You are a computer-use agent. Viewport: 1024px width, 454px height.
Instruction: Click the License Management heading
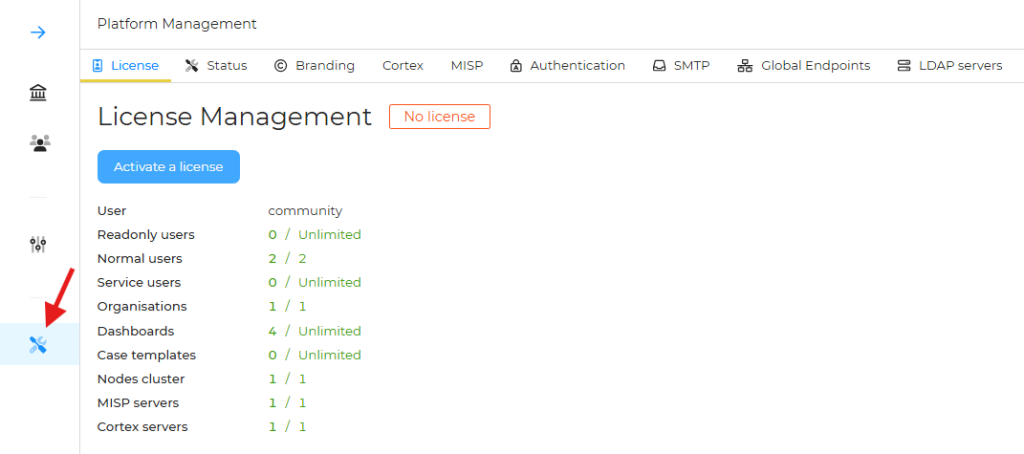tap(234, 117)
